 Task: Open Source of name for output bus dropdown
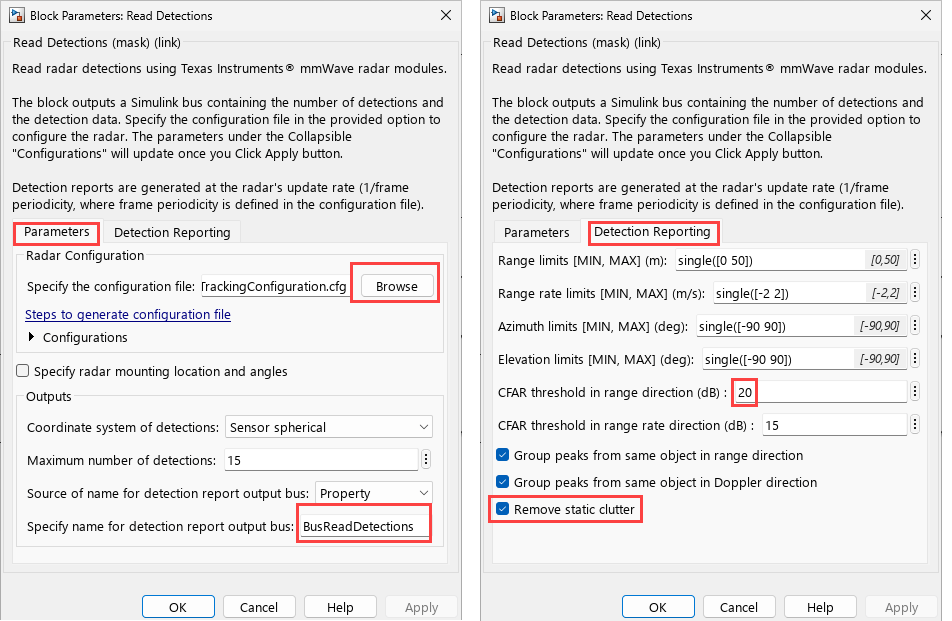(x=374, y=493)
